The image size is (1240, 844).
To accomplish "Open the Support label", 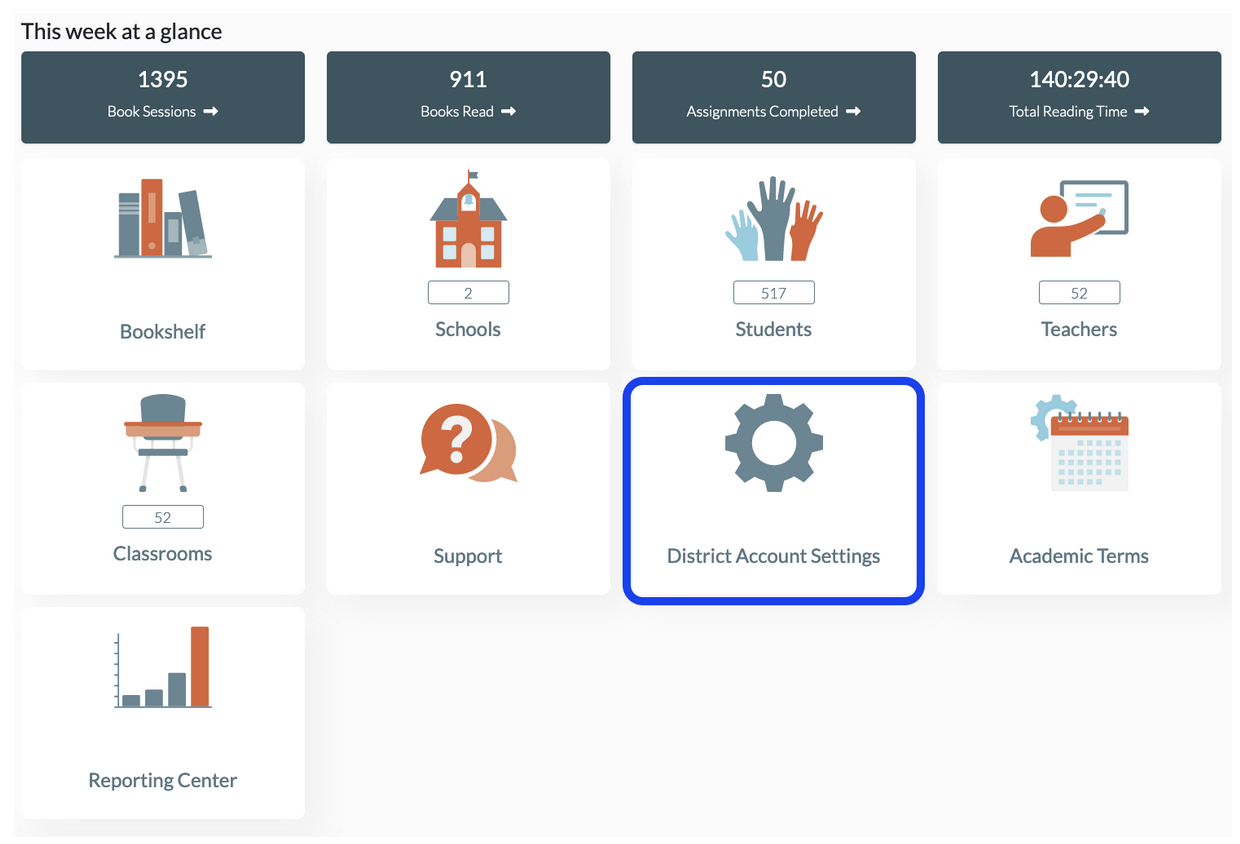I will click(x=468, y=556).
